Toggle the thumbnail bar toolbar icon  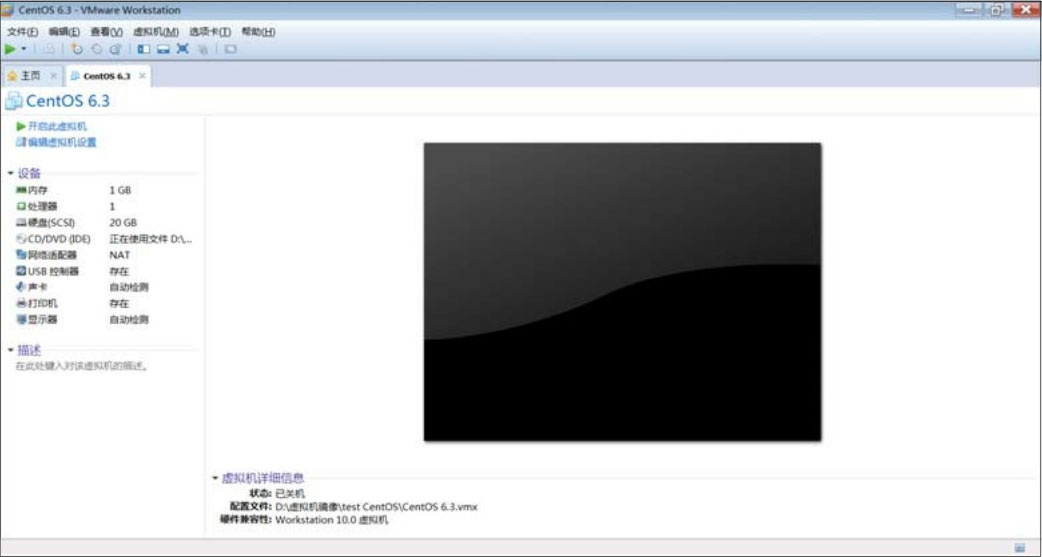click(x=163, y=49)
